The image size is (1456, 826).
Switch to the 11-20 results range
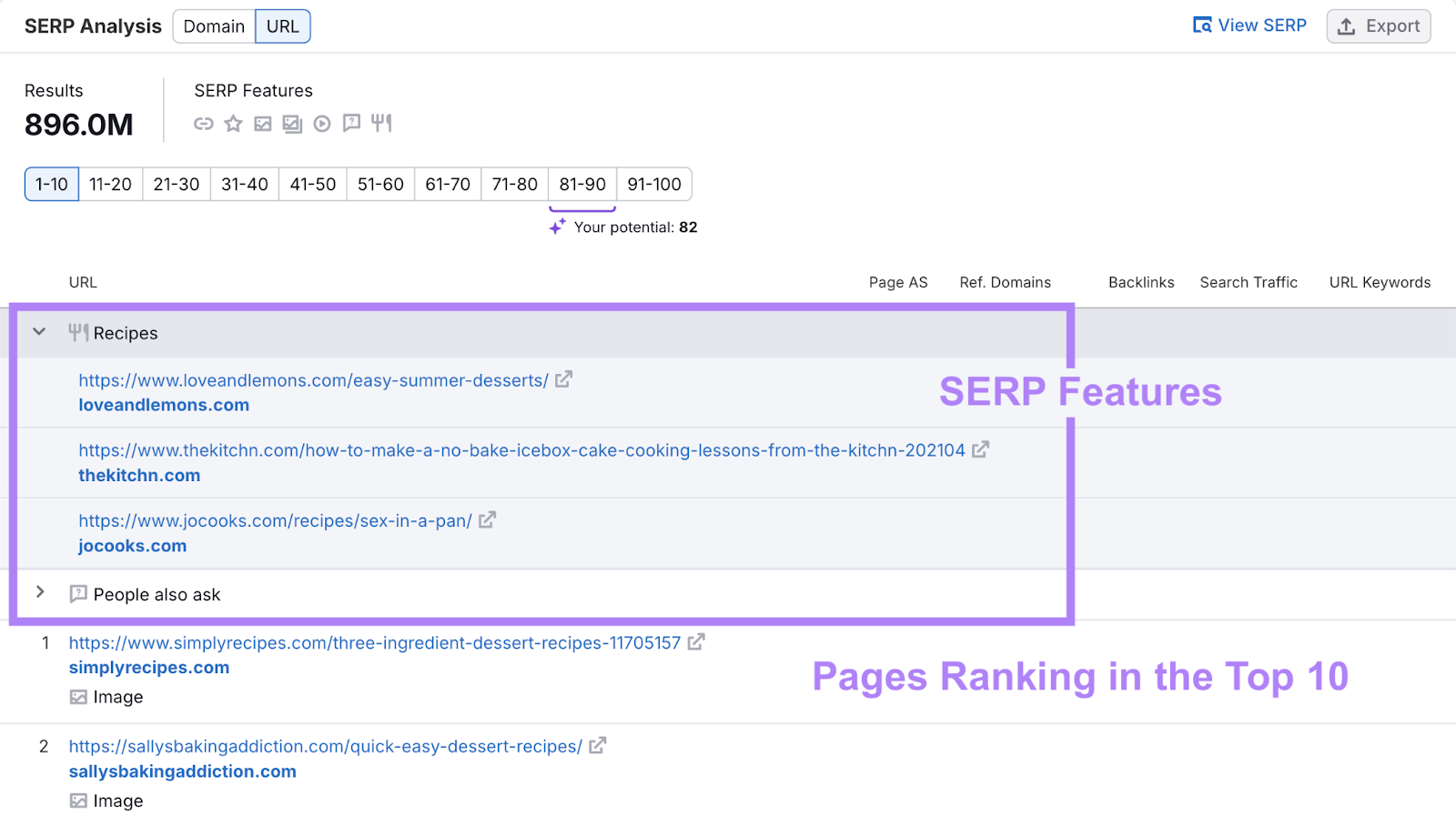(110, 184)
